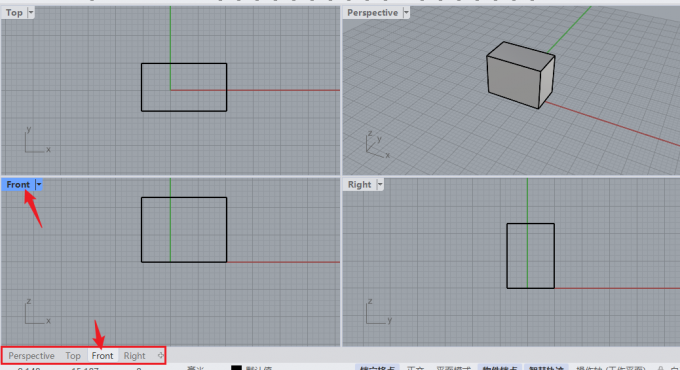Select the Front tab in viewport tabs
This screenshot has width=680, height=370.
102,356
